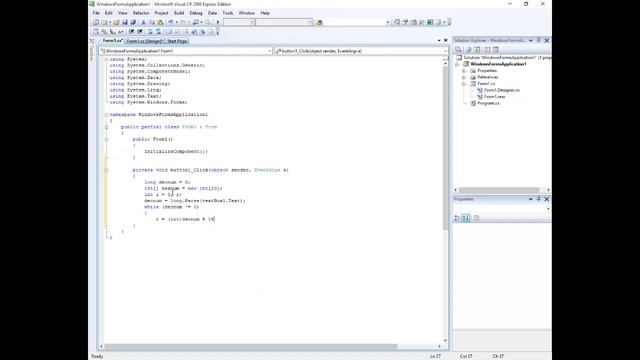This screenshot has width=640, height=360.
Task: Click the Solution Explorer horizontal scrollbar
Action: (x=499, y=190)
